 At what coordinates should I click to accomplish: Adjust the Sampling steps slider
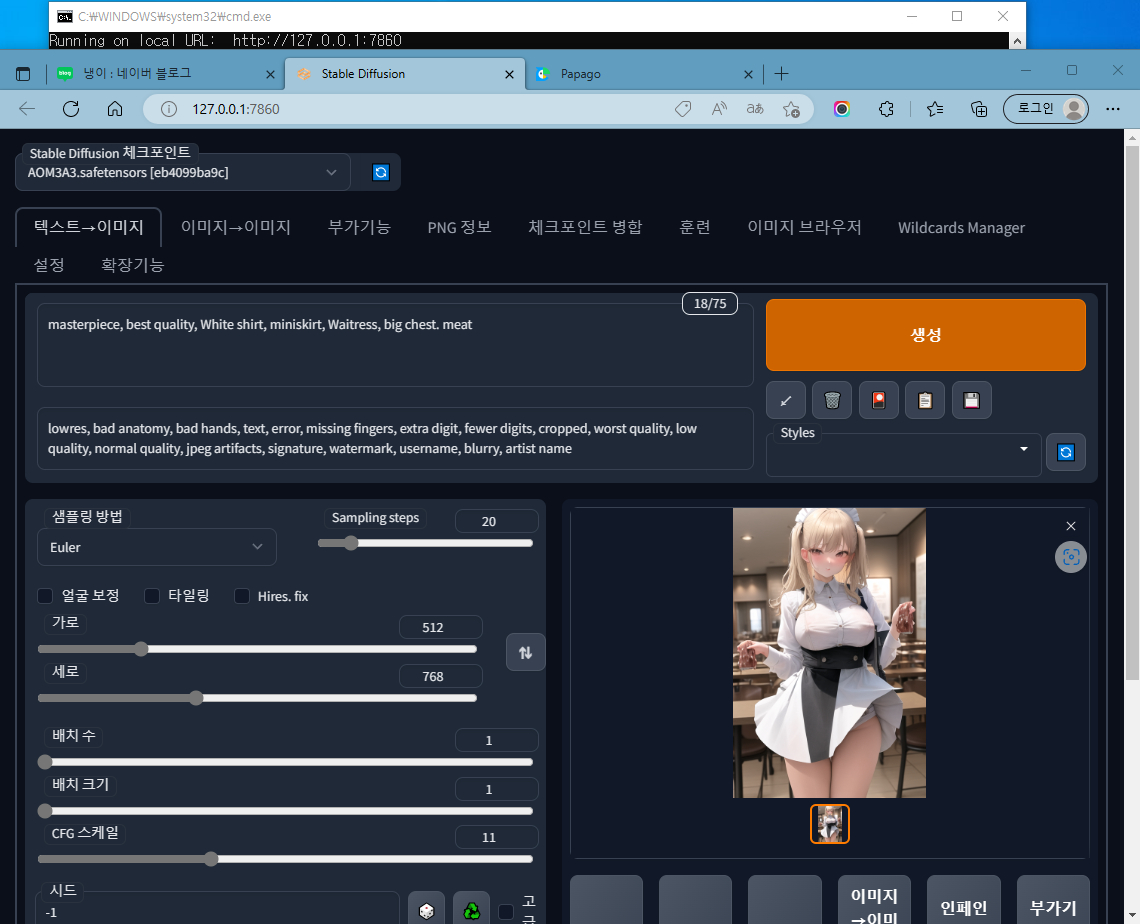click(425, 543)
